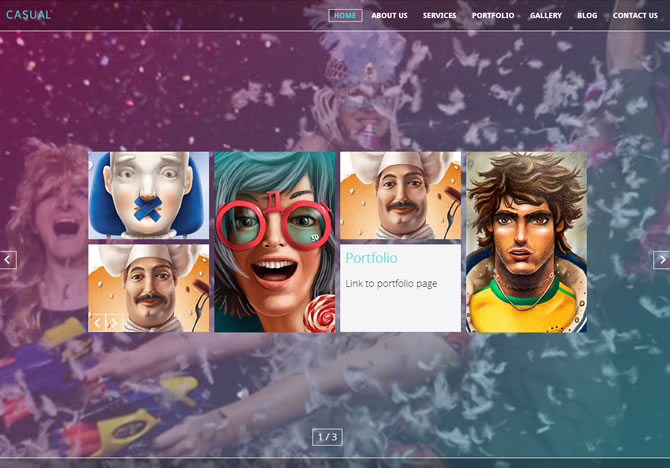Image resolution: width=670 pixels, height=468 pixels.
Task: Open the girl with red glasses illustration
Action: click(275, 242)
